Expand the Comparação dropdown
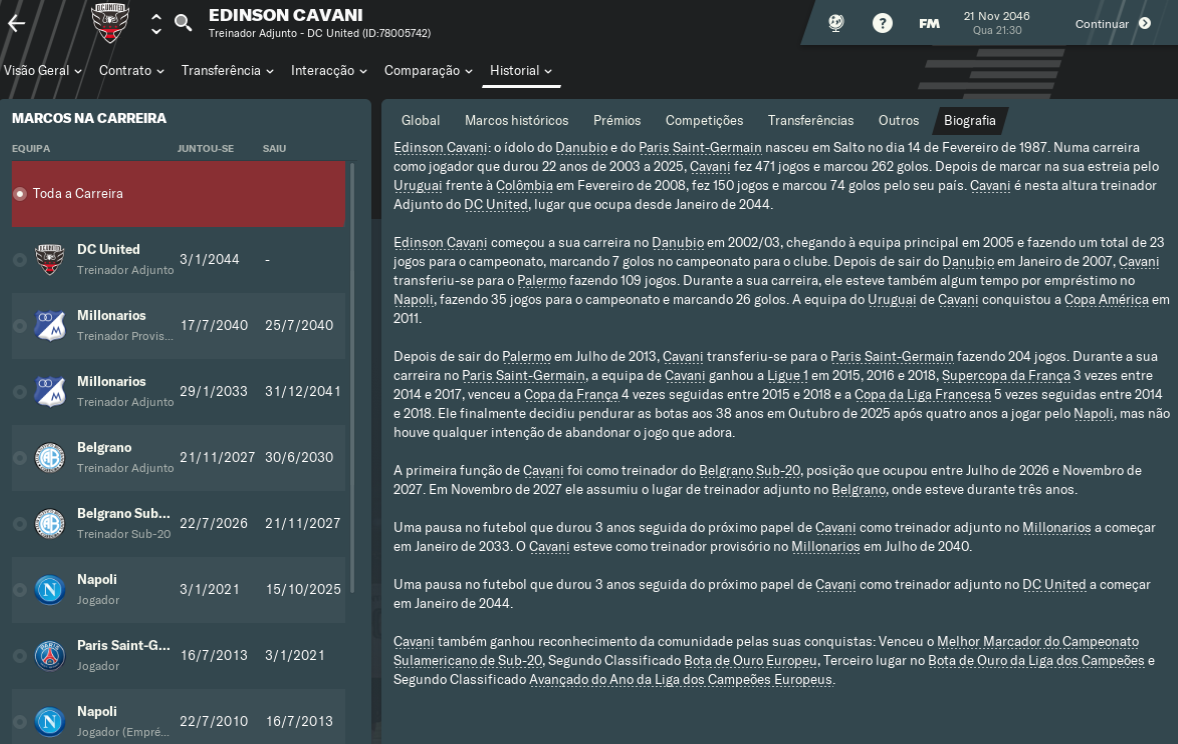 tap(428, 71)
